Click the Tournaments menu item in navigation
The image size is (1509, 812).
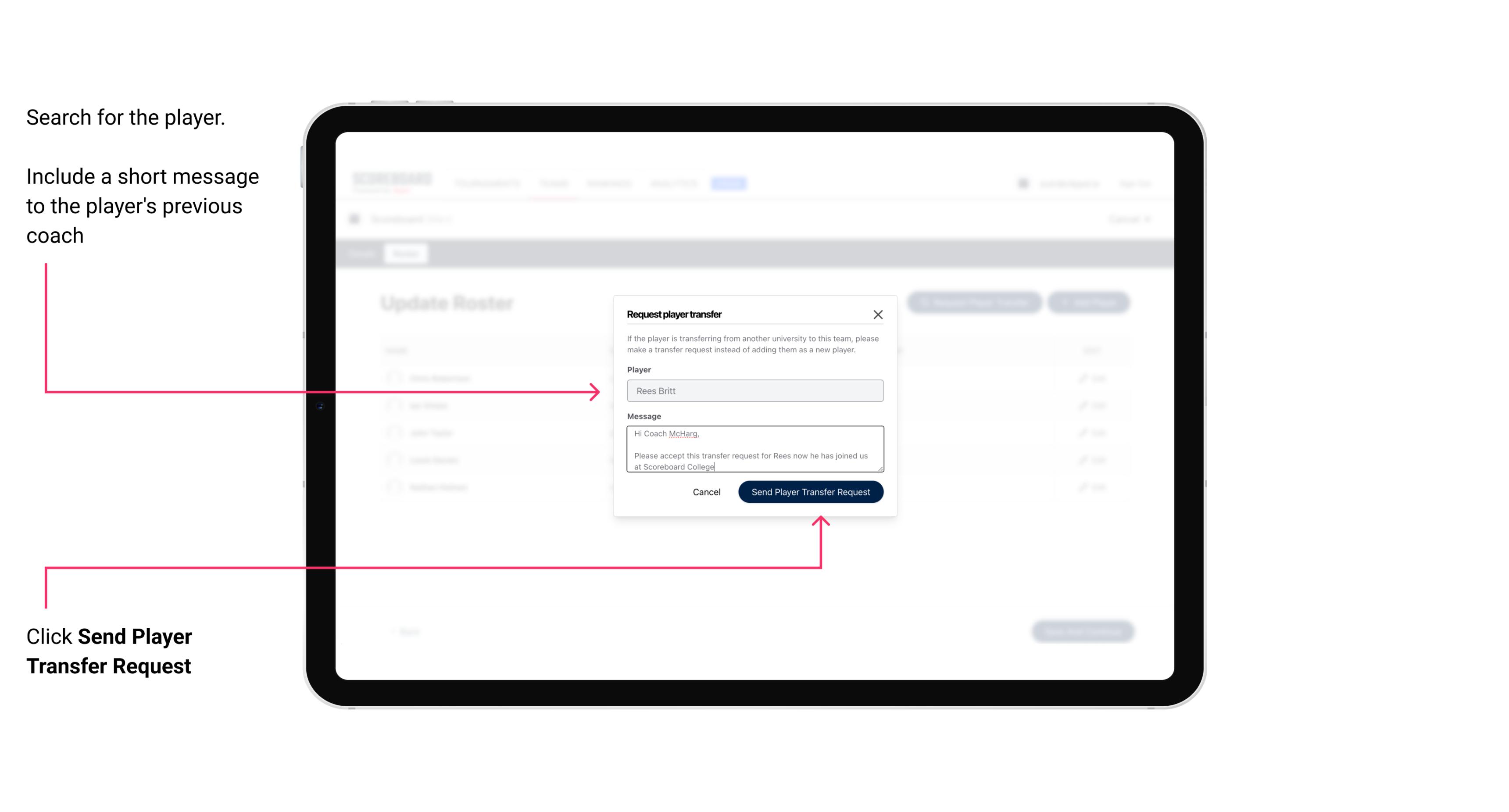[x=490, y=183]
